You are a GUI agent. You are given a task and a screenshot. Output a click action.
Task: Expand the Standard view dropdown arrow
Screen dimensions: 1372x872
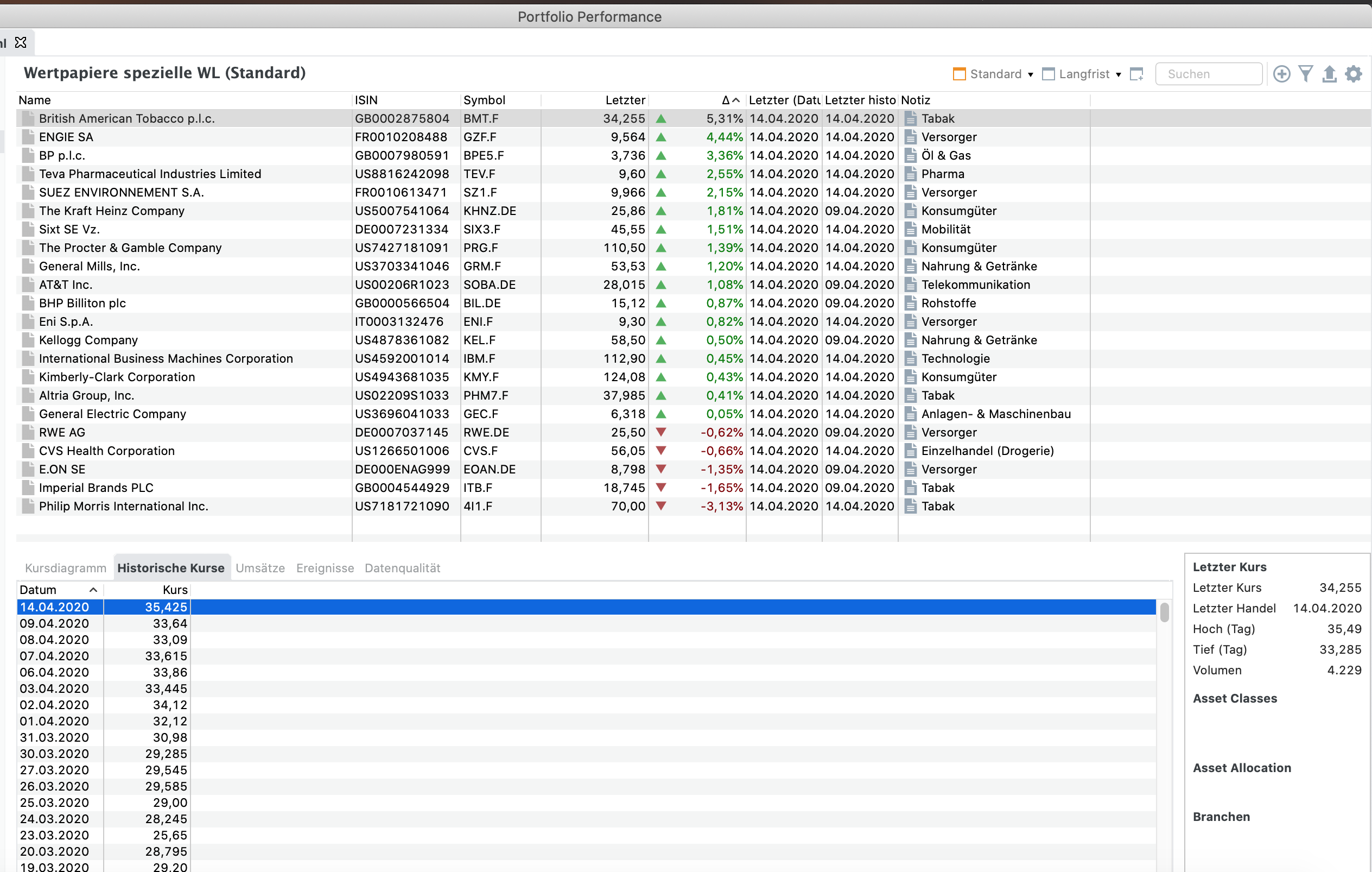[1030, 75]
